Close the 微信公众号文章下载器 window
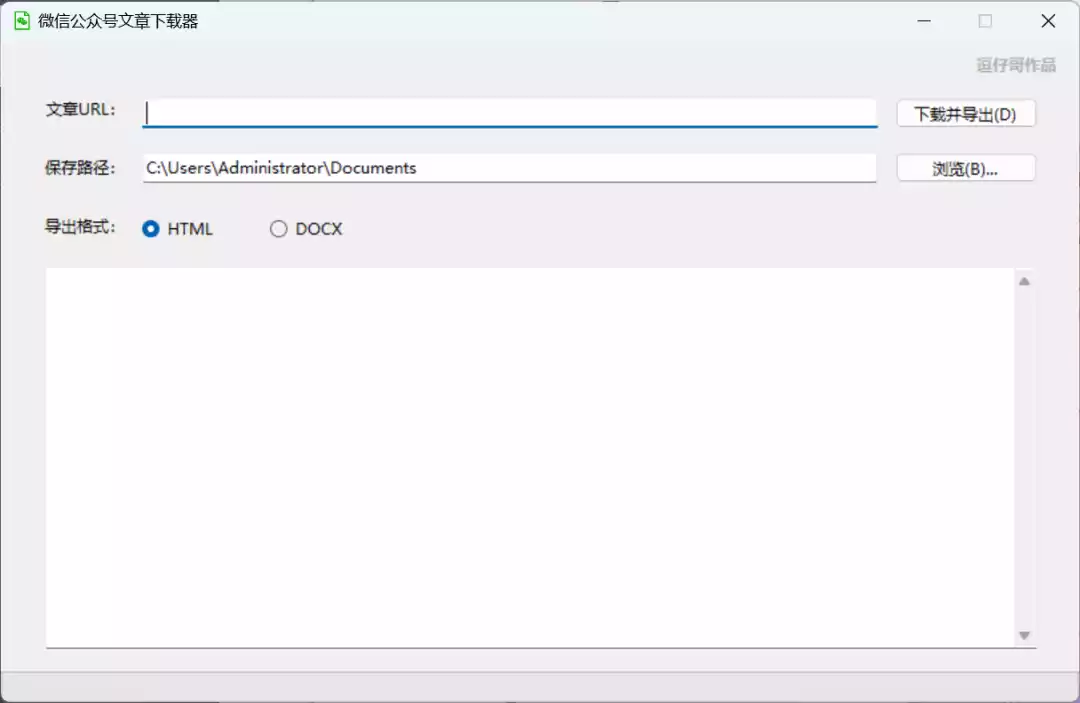This screenshot has width=1080, height=703. point(1047,21)
